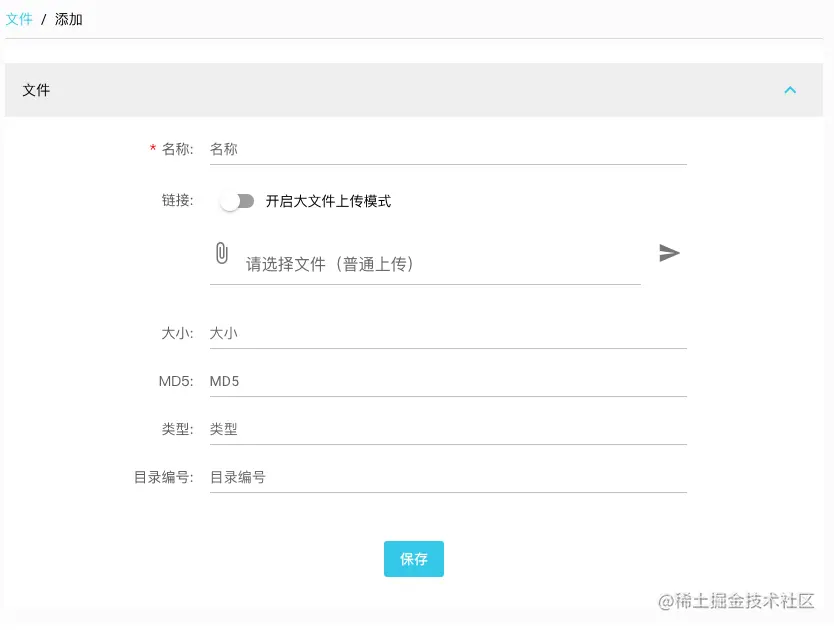Click the upload arrow icon
The width and height of the screenshot is (834, 630).
pyautogui.click(x=669, y=253)
